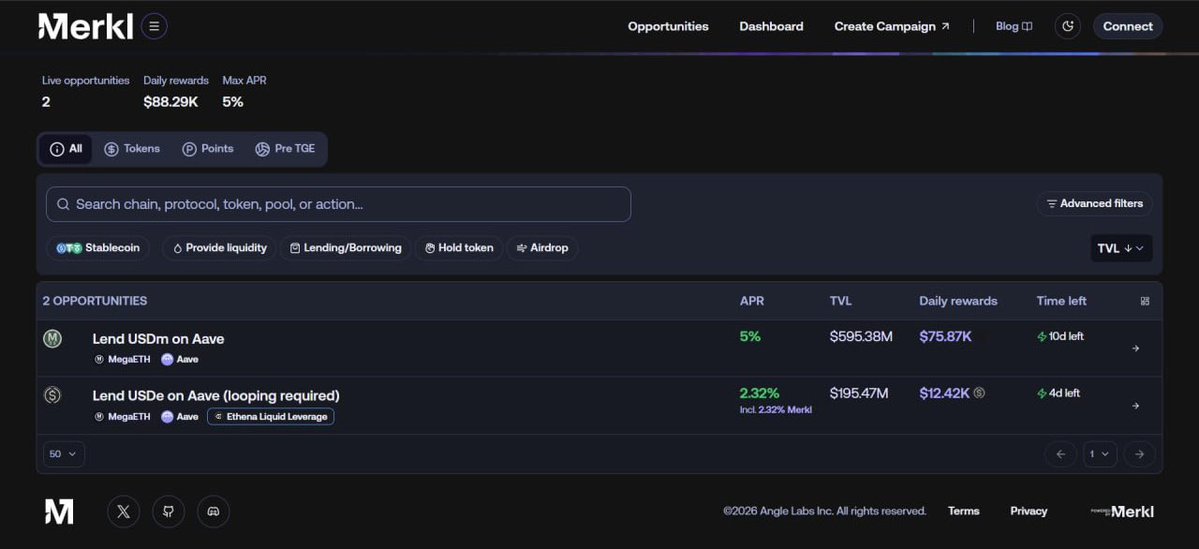Click the Connect wallet button
1199x549 pixels.
tap(1128, 27)
